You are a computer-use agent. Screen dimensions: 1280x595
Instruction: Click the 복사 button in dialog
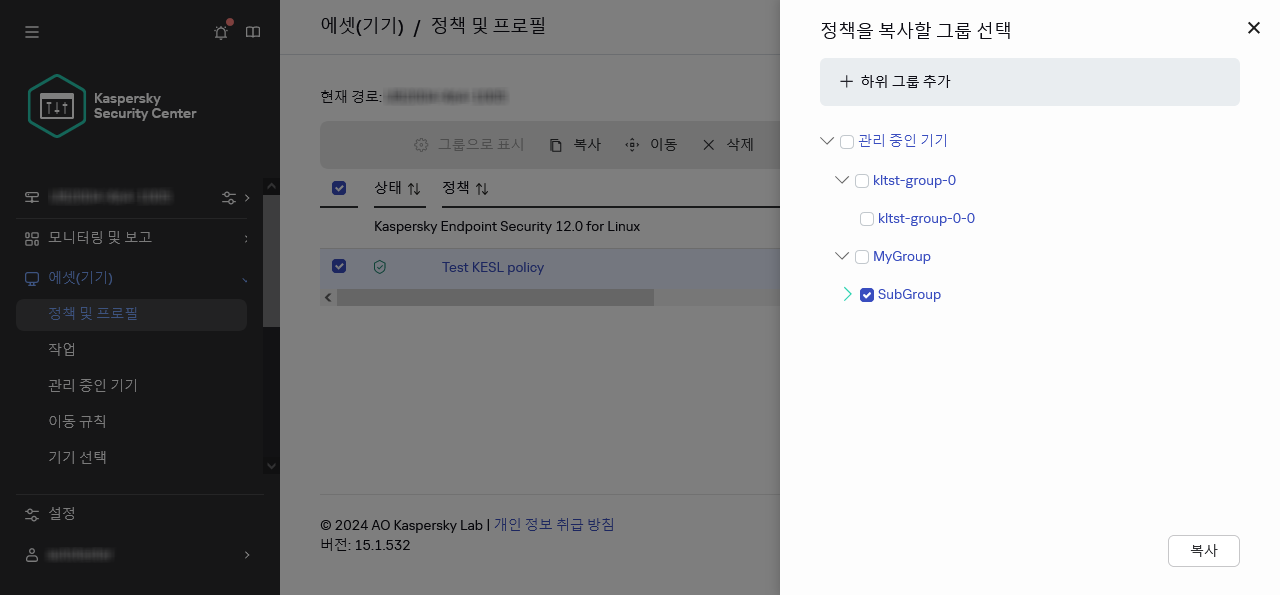tap(1204, 550)
